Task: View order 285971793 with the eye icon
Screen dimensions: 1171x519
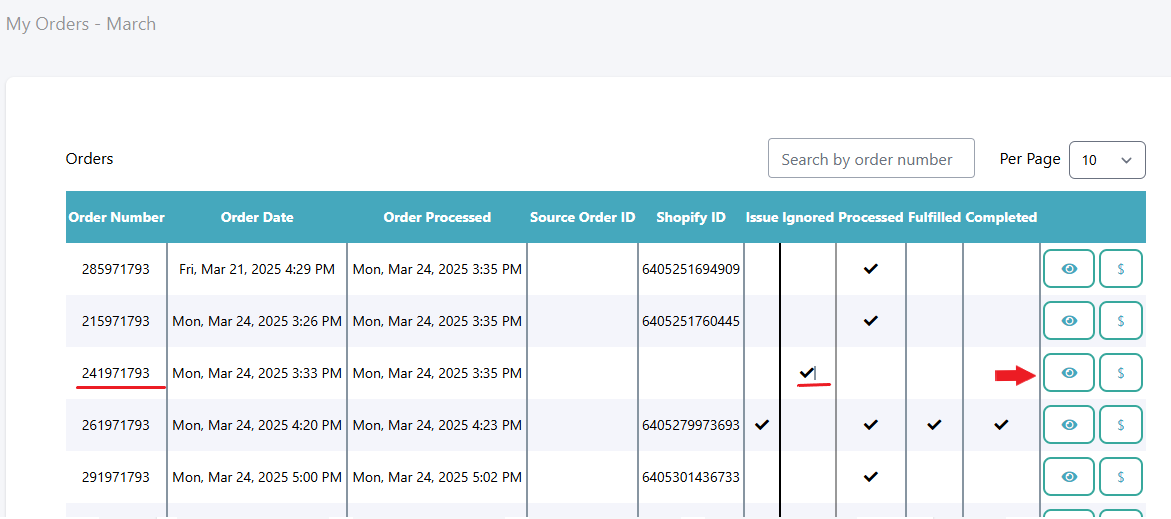Action: [x=1069, y=269]
